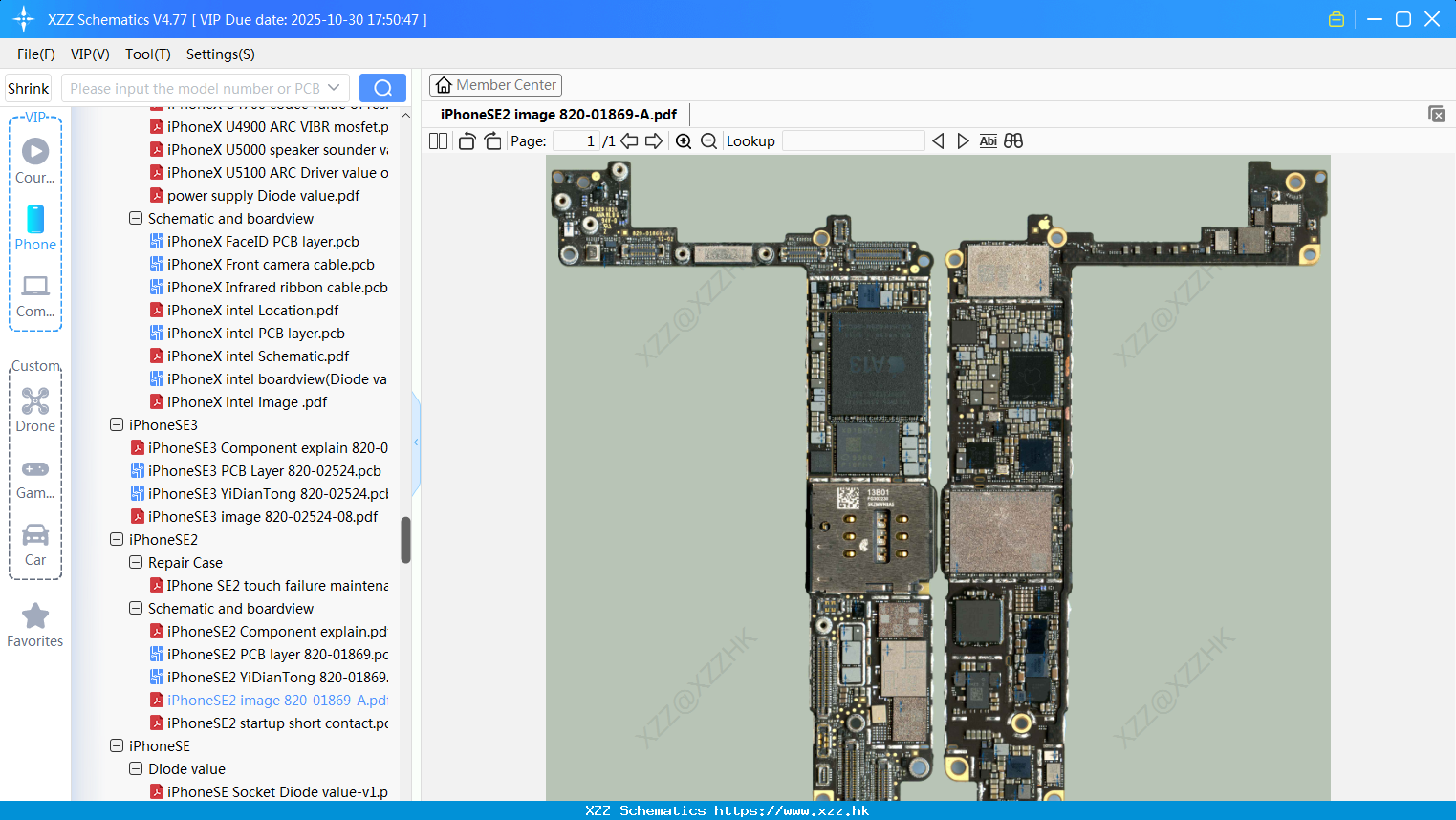Open the Courses play icon in sidebar
The width and height of the screenshot is (1456, 820).
coord(35,151)
